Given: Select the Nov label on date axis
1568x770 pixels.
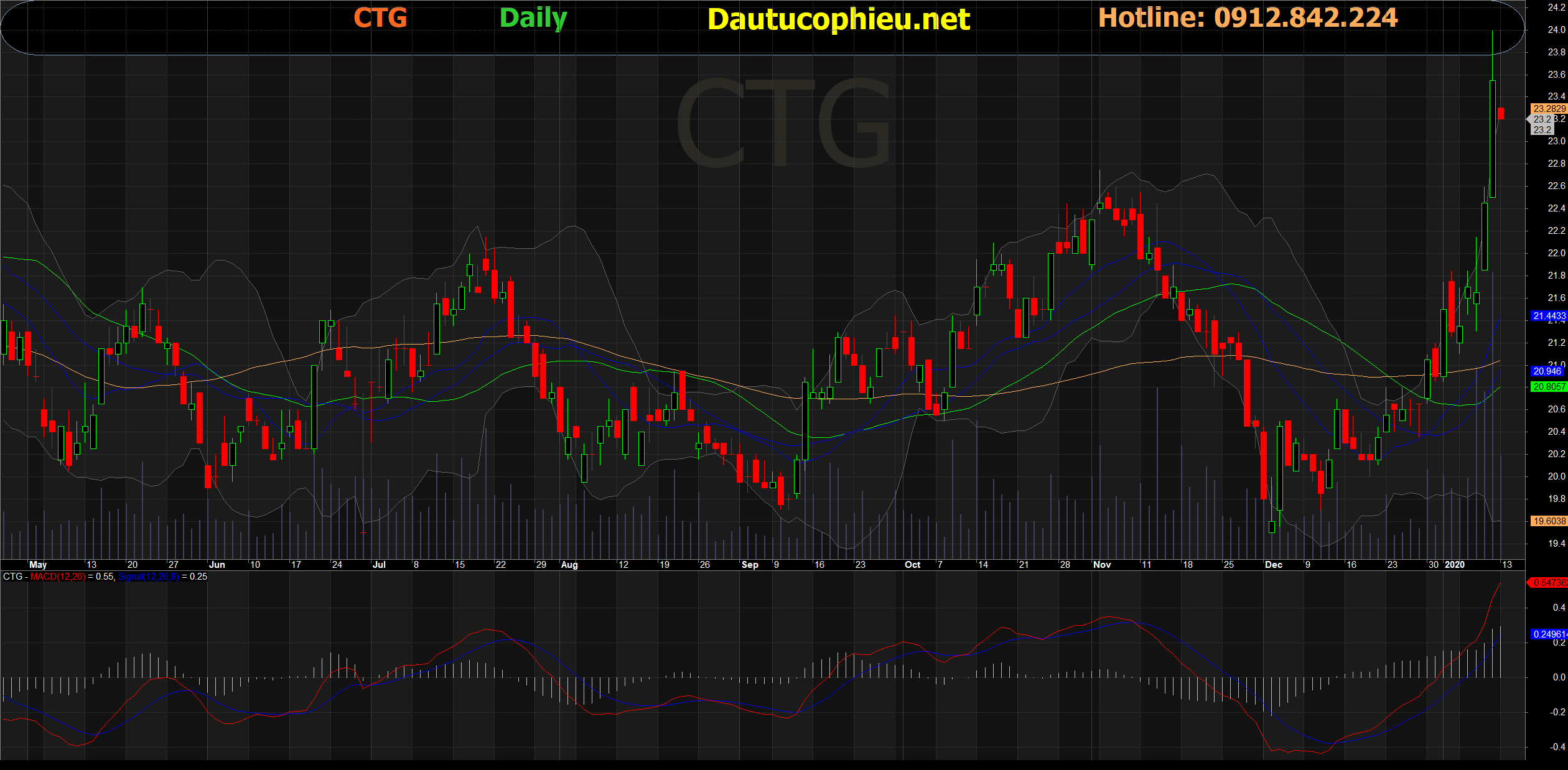Looking at the screenshot, I should [x=1101, y=565].
